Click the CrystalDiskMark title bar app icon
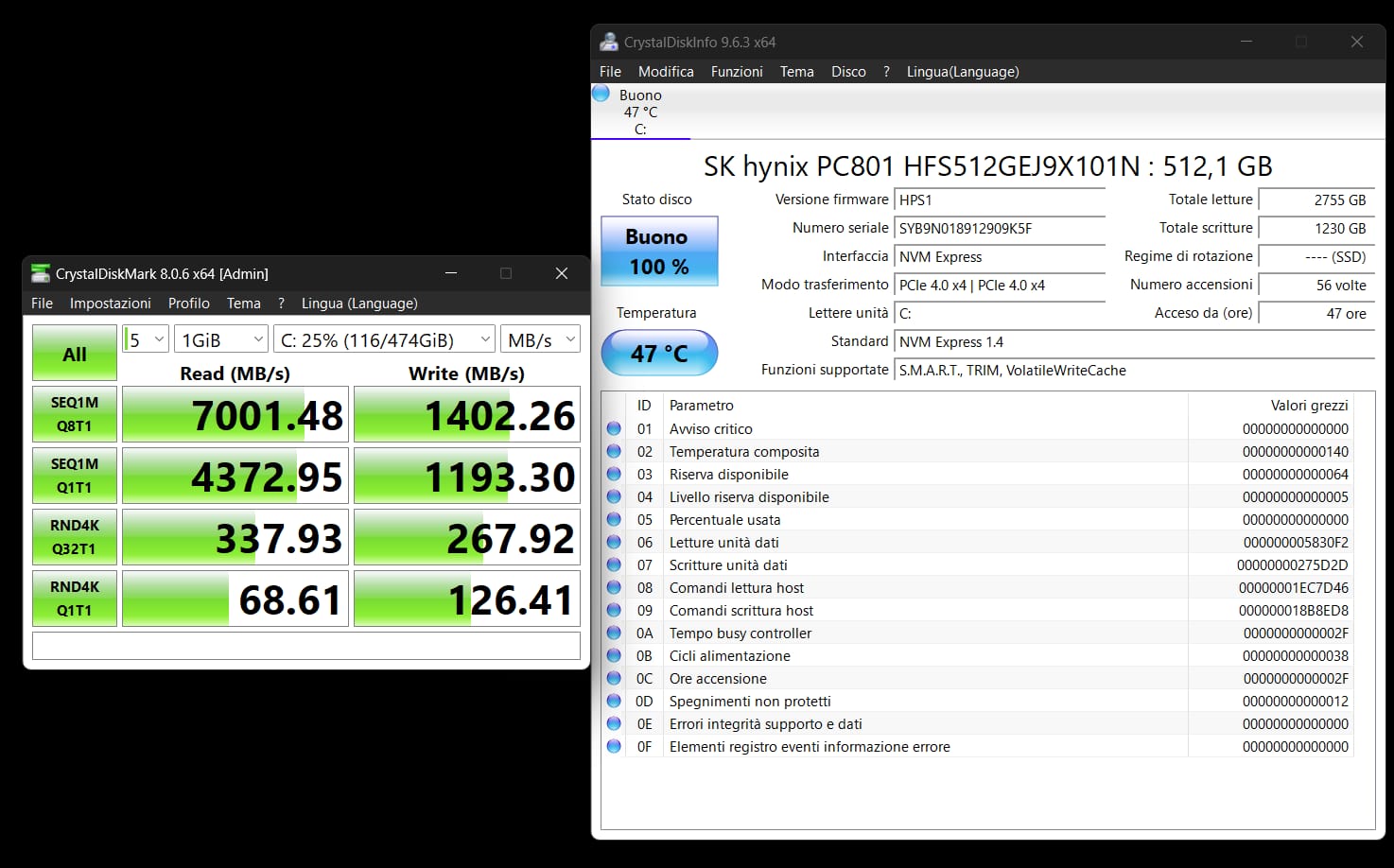Image resolution: width=1394 pixels, height=868 pixels. coord(40,273)
